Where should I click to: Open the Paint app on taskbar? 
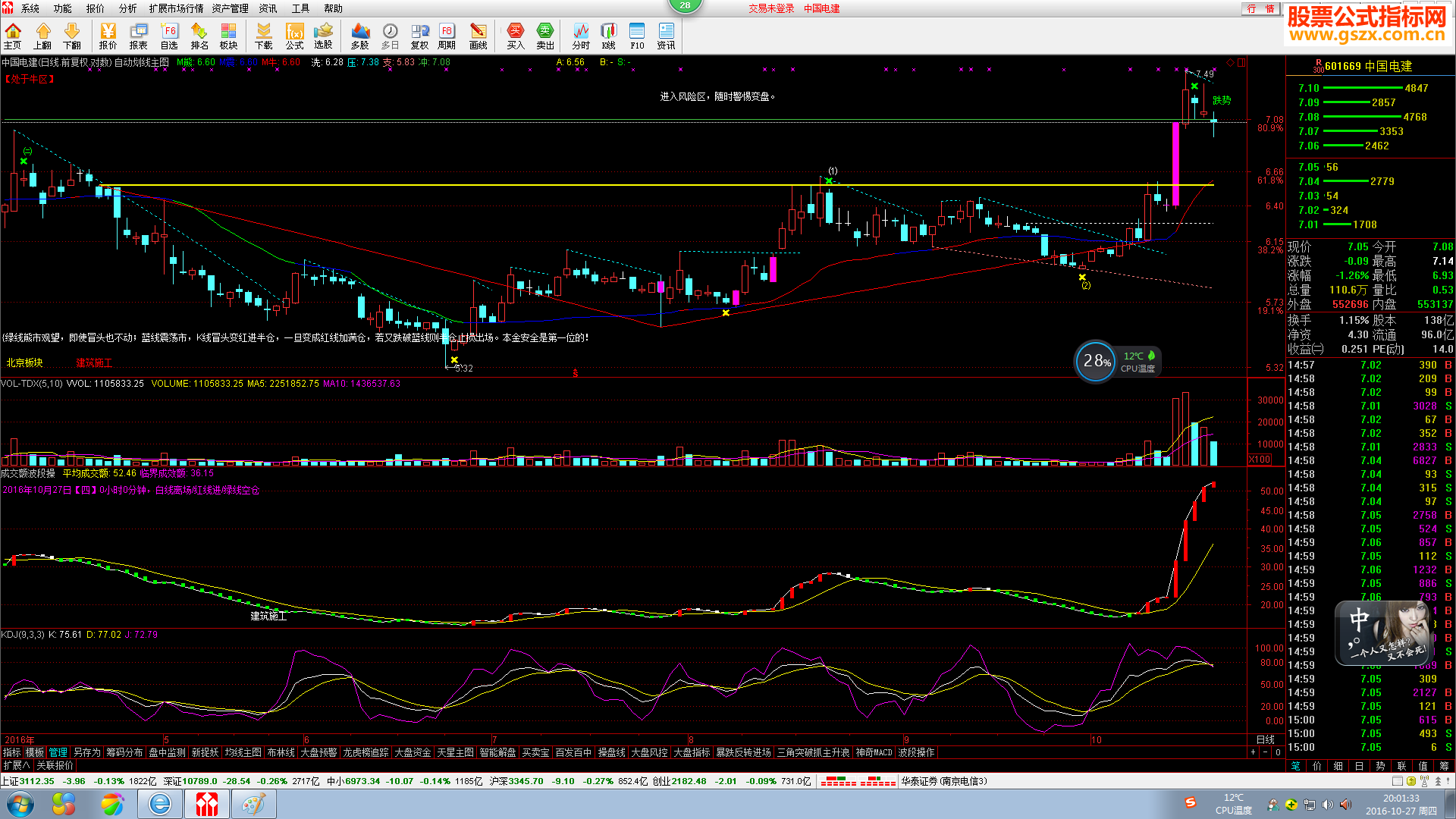click(x=253, y=804)
